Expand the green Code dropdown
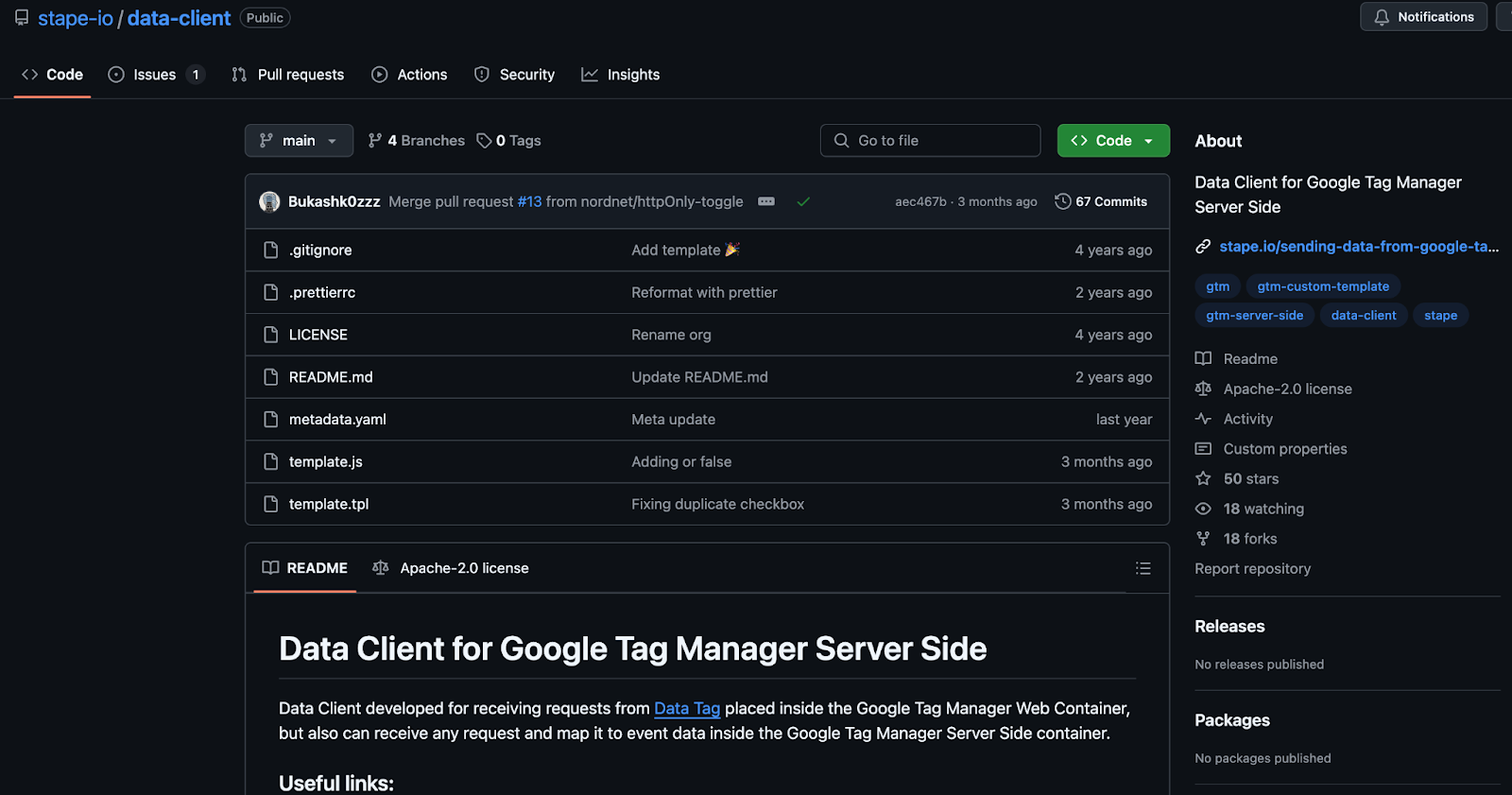 (1113, 141)
